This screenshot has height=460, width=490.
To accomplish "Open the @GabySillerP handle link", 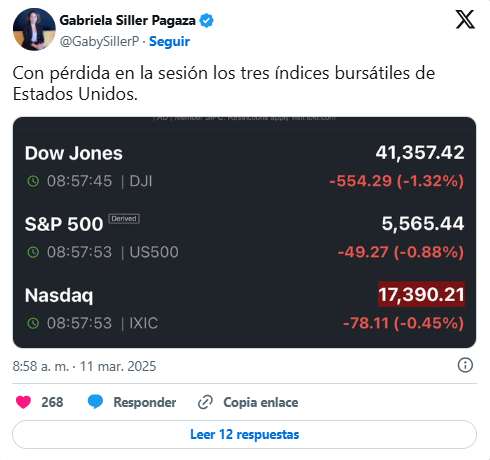I will [x=99, y=42].
